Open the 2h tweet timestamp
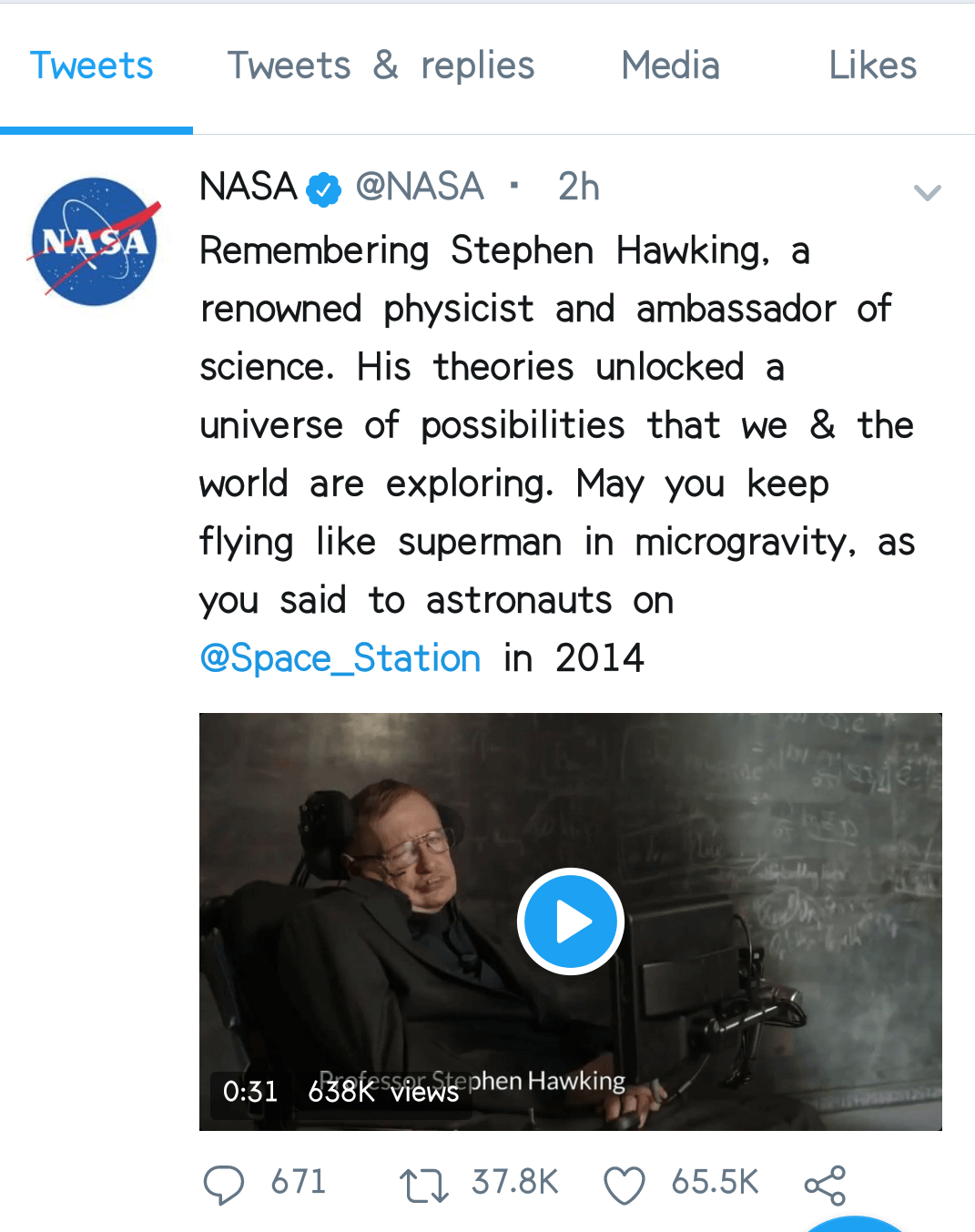This screenshot has width=975, height=1232. point(578,187)
